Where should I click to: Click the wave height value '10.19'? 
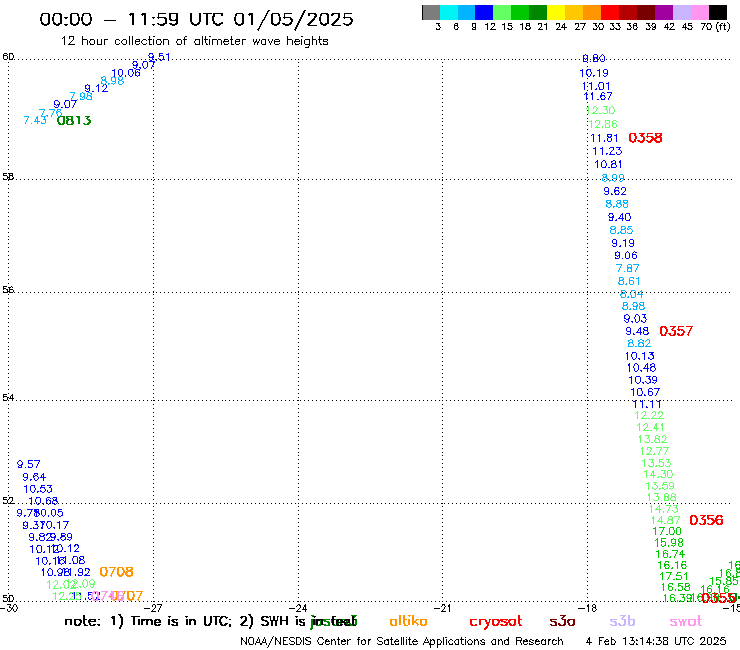(594, 73)
